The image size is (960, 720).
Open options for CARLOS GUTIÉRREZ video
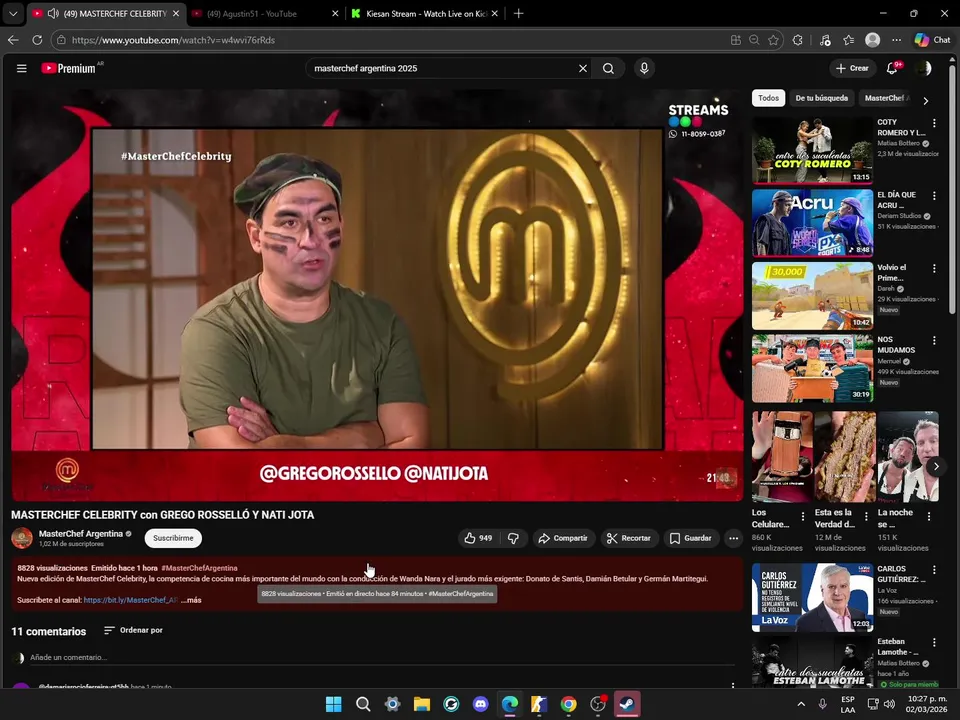pyautogui.click(x=934, y=570)
